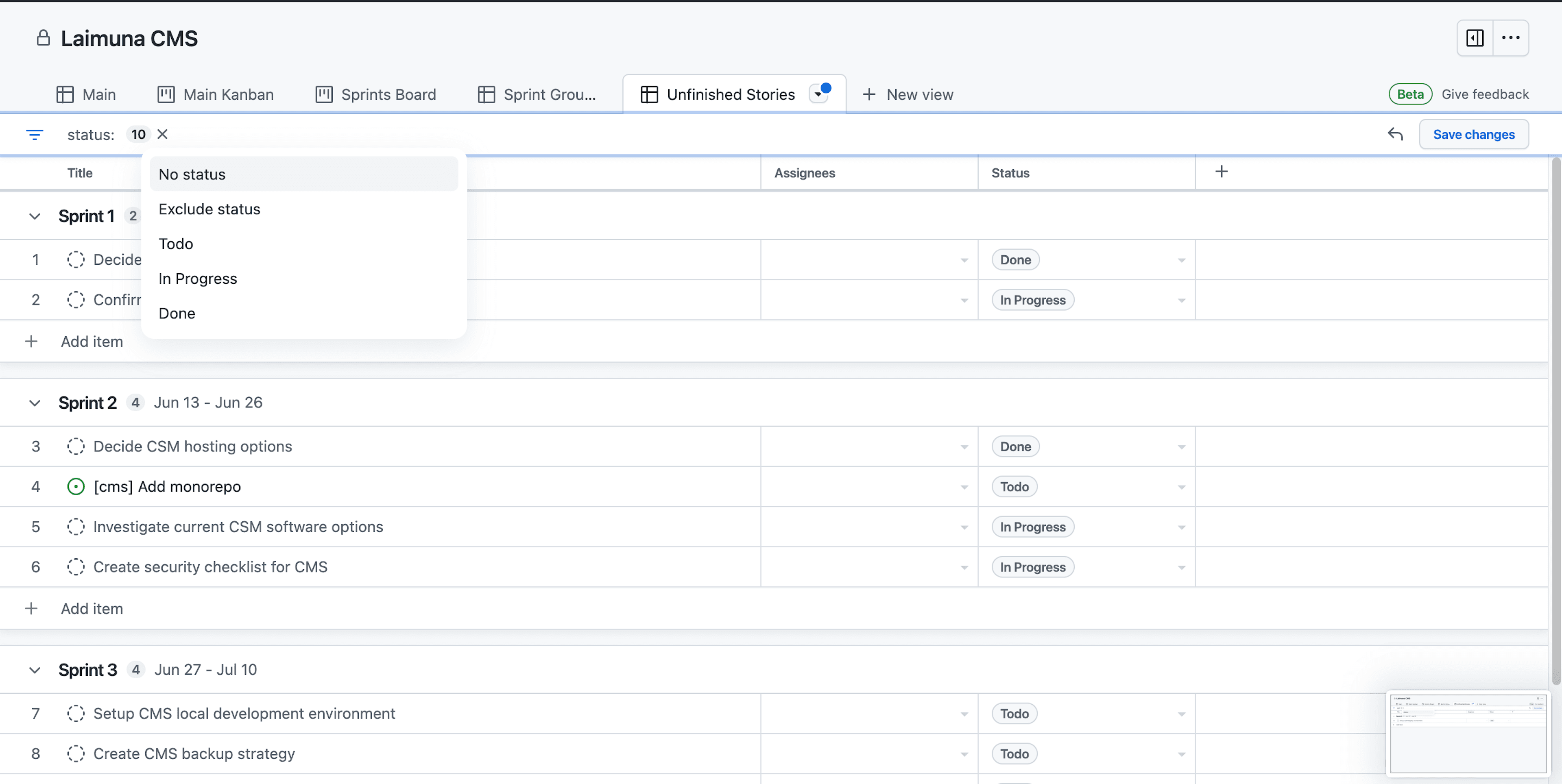Open the side panel toggle icon
This screenshot has width=1562, height=784.
(1475, 38)
